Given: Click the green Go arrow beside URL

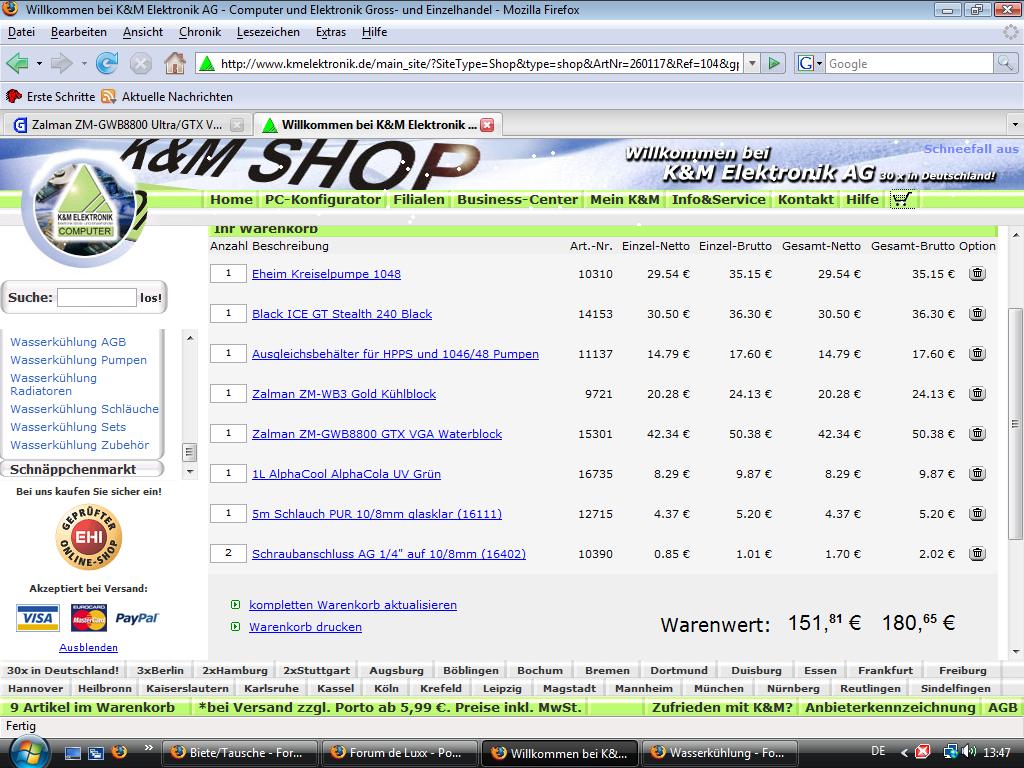Looking at the screenshot, I should pos(774,63).
